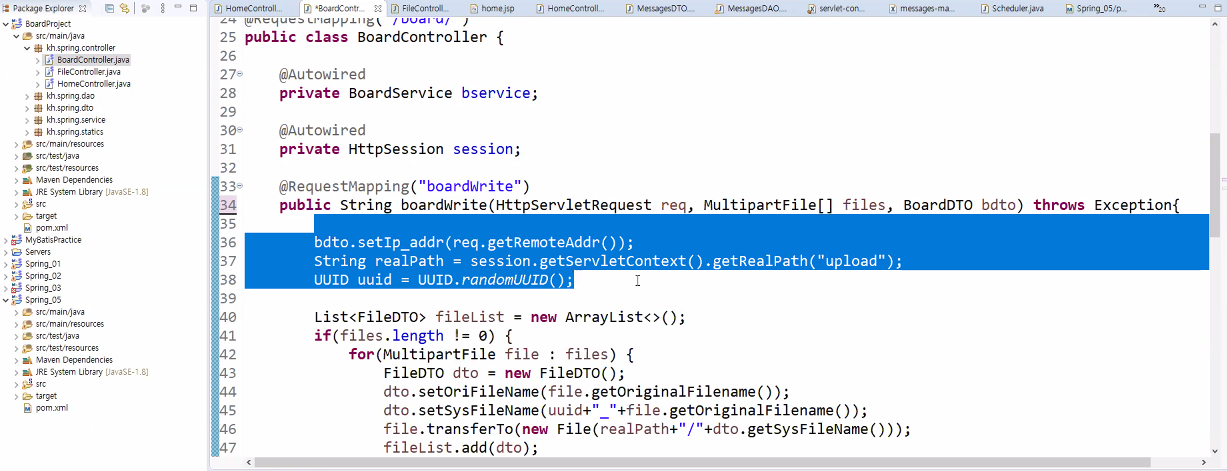Select Spring_05 src/test/resources folder
The height and width of the screenshot is (471, 1227).
click(66, 348)
